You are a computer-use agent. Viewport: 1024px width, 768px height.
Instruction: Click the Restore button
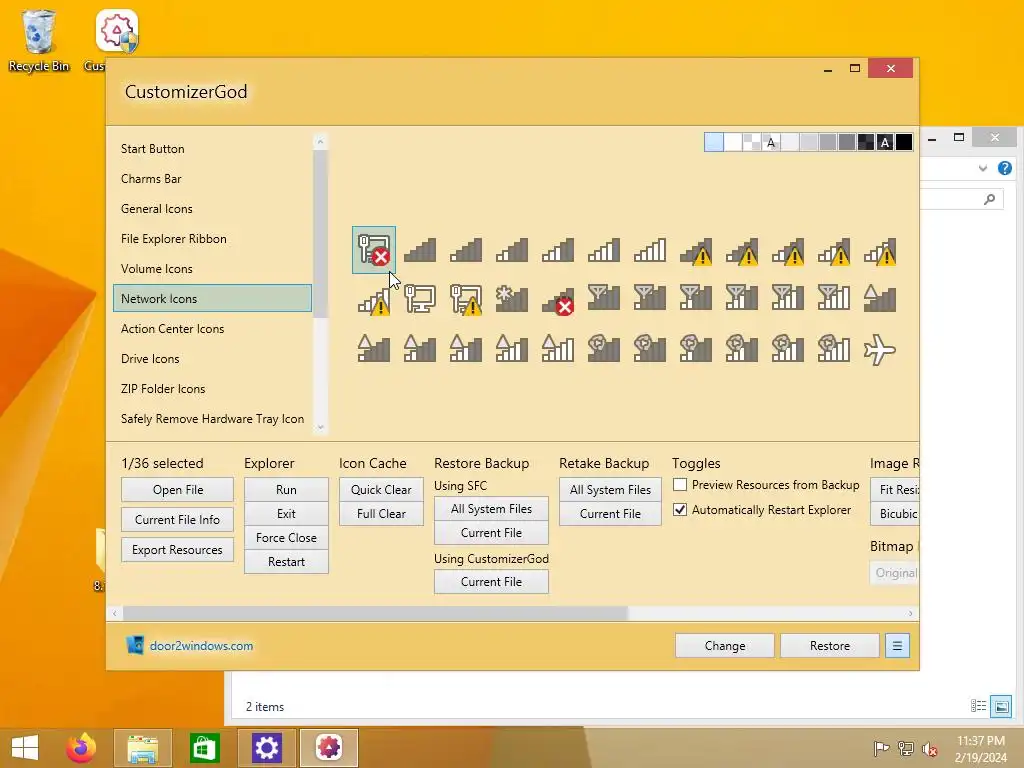coord(830,646)
